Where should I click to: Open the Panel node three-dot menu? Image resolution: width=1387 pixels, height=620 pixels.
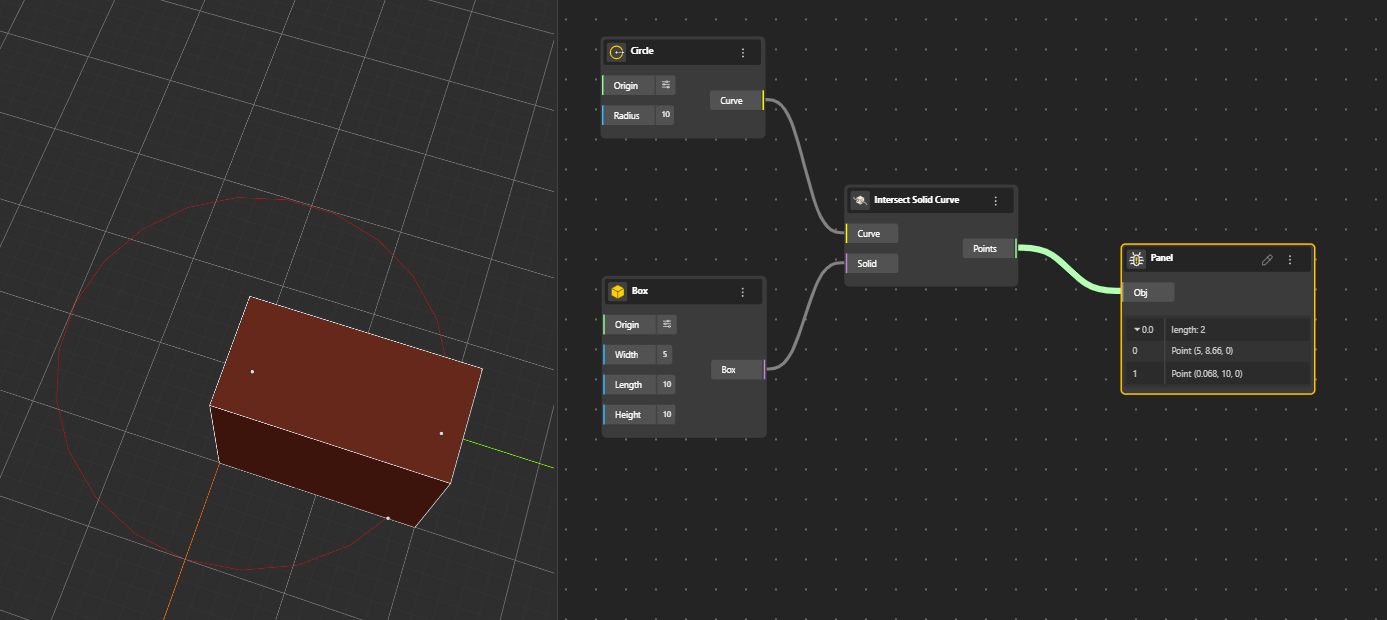(x=1290, y=259)
